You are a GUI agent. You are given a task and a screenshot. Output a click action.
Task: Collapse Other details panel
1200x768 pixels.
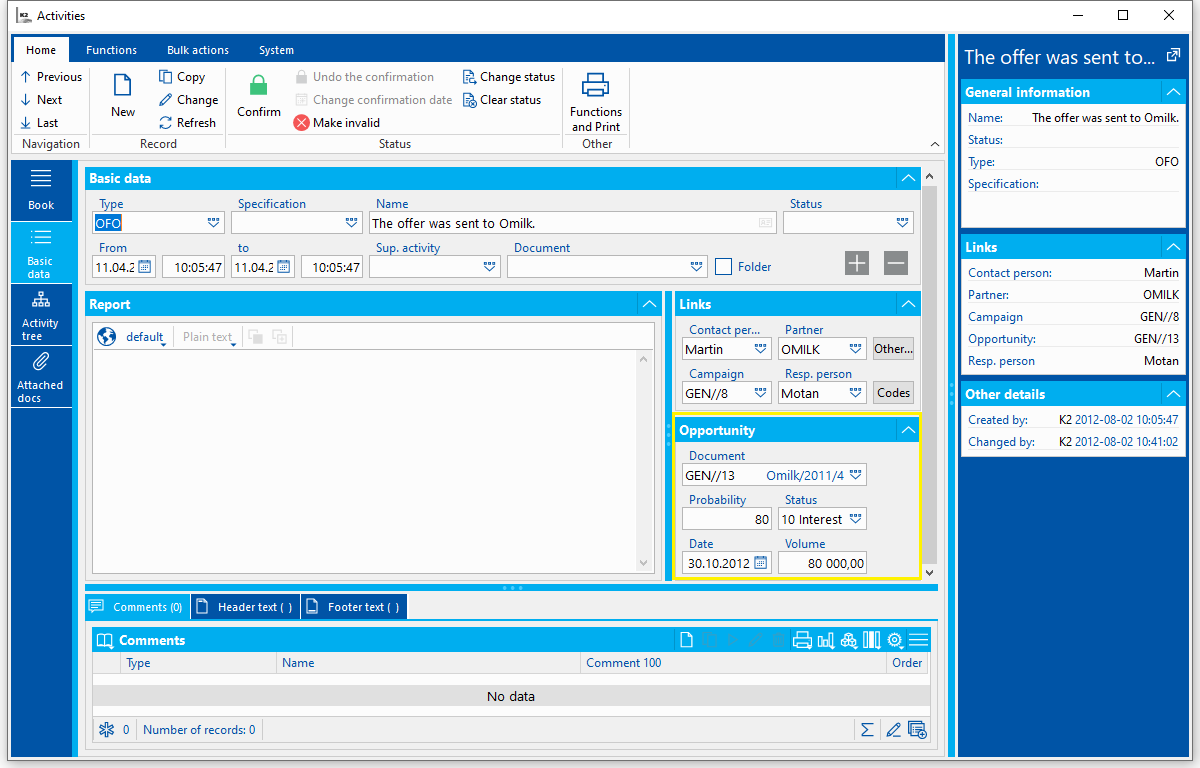click(x=1173, y=394)
